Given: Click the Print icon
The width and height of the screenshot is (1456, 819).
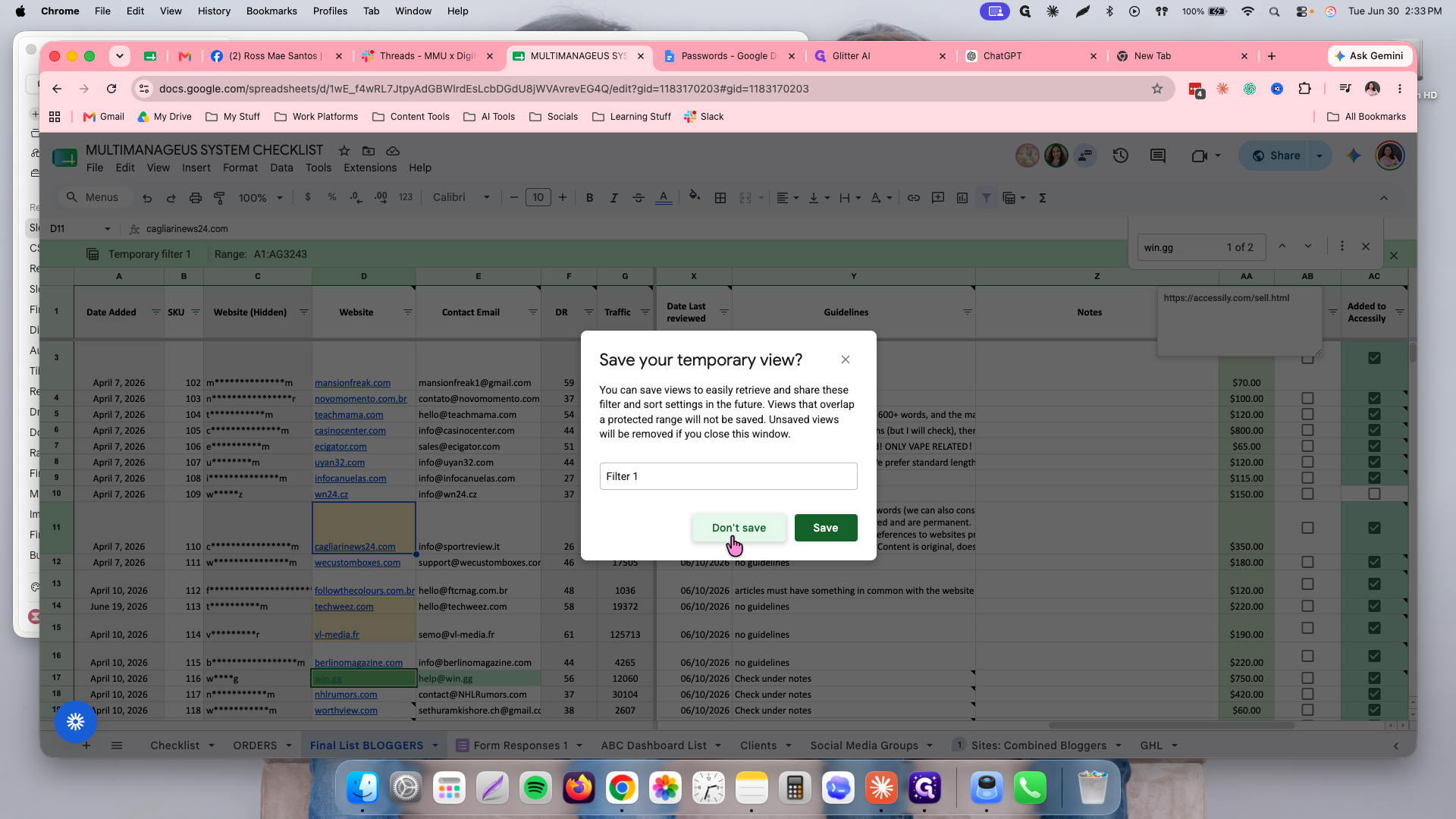Looking at the screenshot, I should click(x=196, y=198).
